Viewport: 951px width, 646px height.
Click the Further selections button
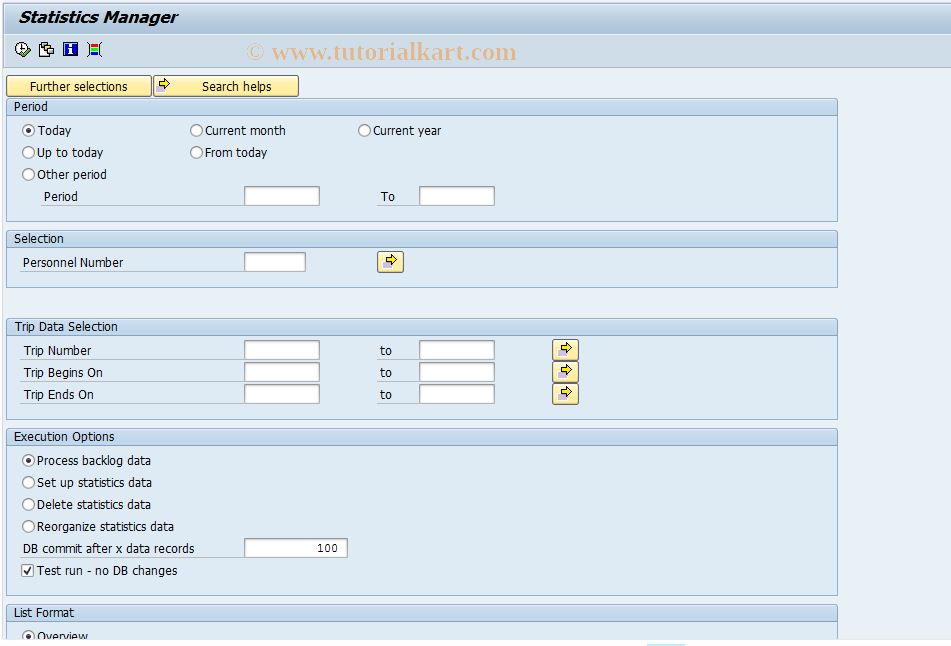[x=79, y=86]
